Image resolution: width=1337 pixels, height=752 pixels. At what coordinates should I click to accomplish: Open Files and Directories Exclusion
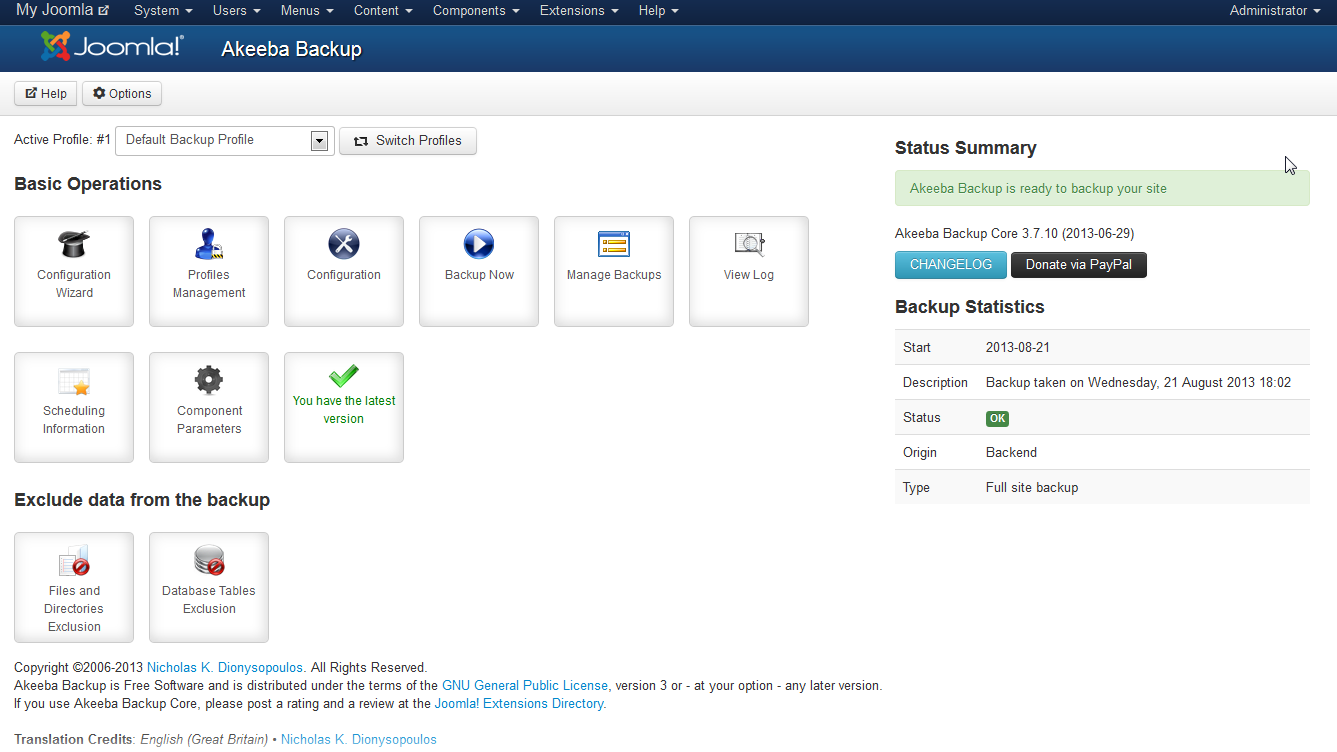pyautogui.click(x=74, y=587)
